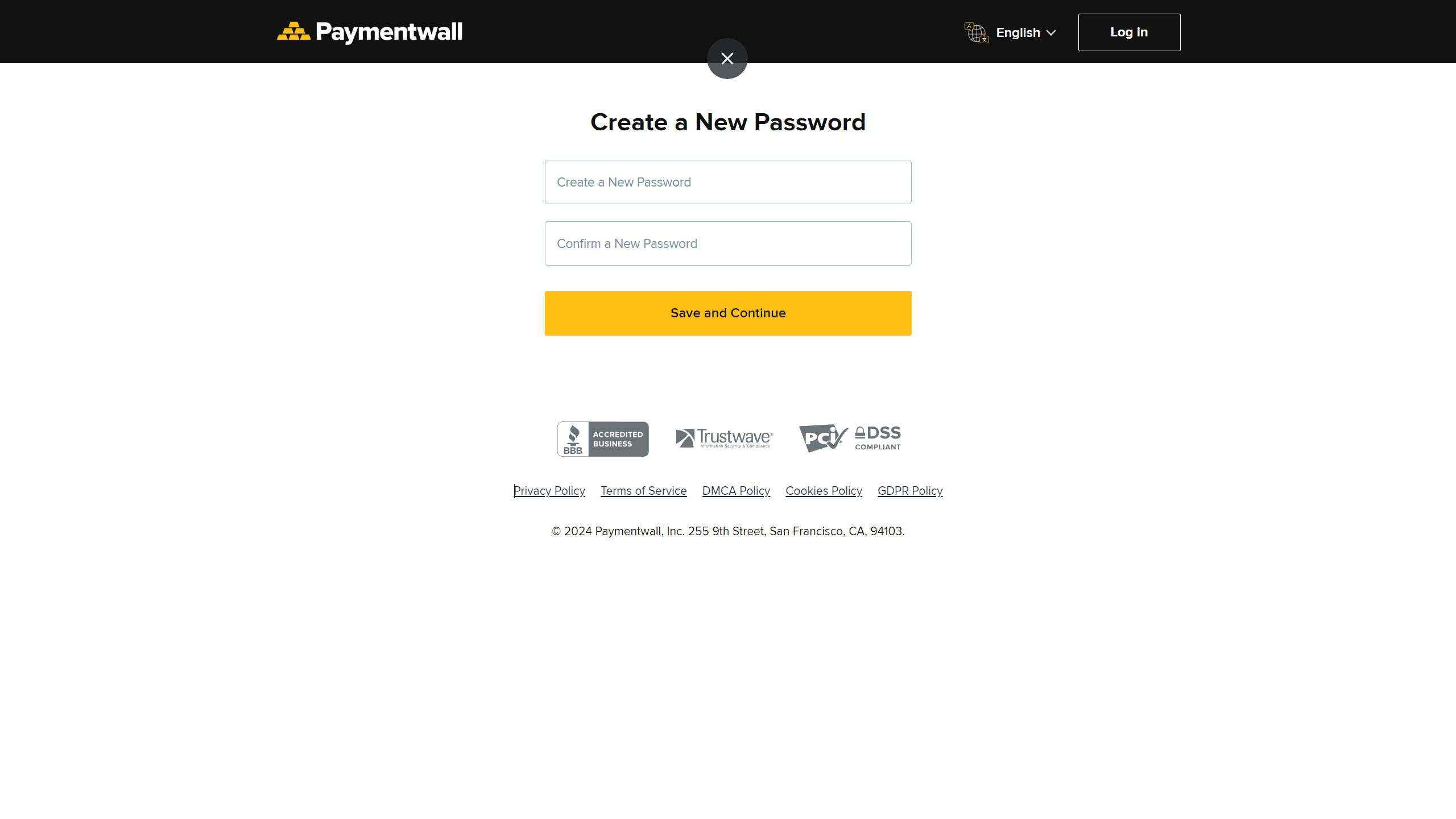Click the Save and Continue button
Screen dimensions: 1456x819
728,313
